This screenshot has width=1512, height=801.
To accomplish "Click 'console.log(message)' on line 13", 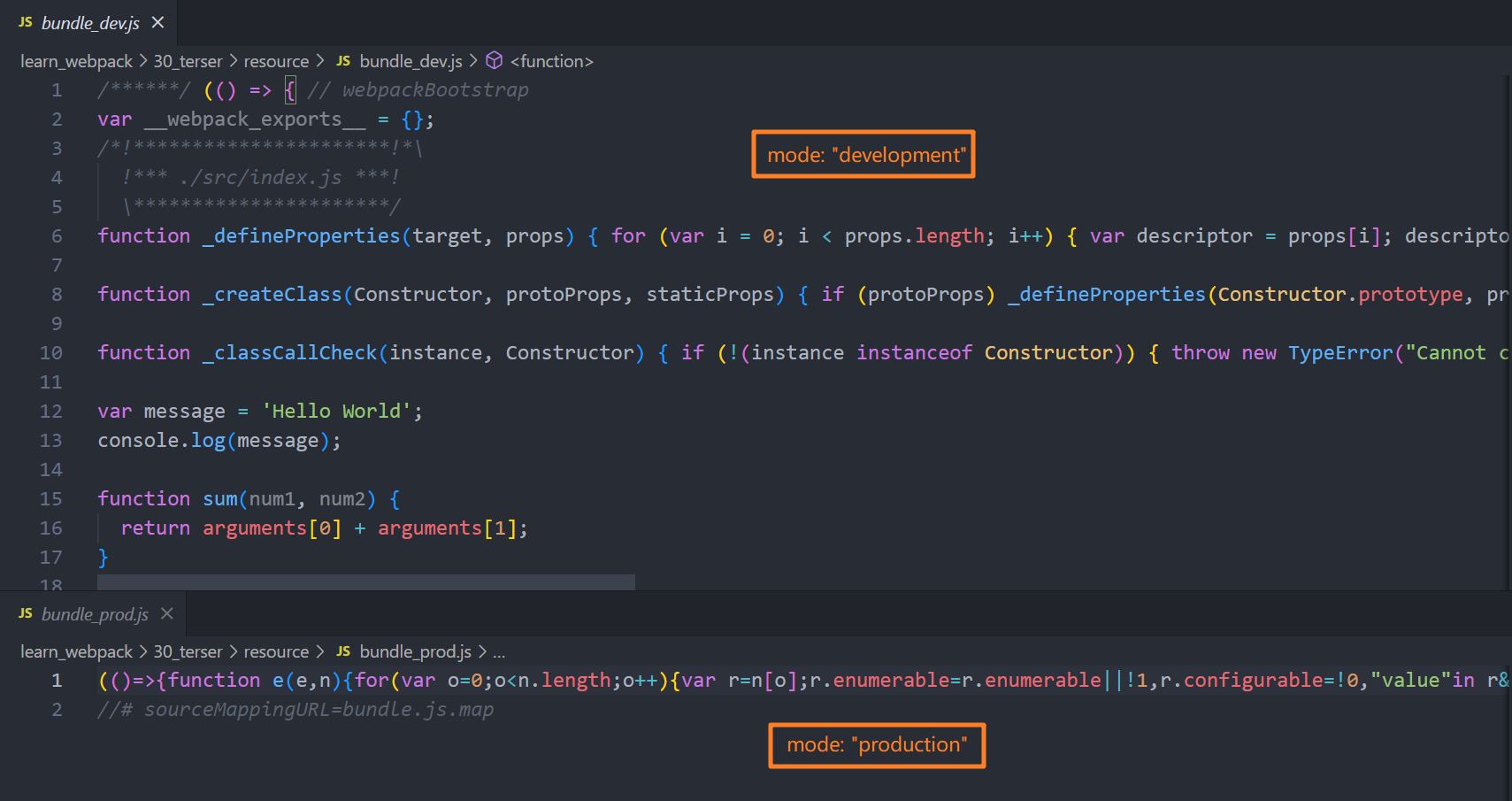I will tap(214, 441).
